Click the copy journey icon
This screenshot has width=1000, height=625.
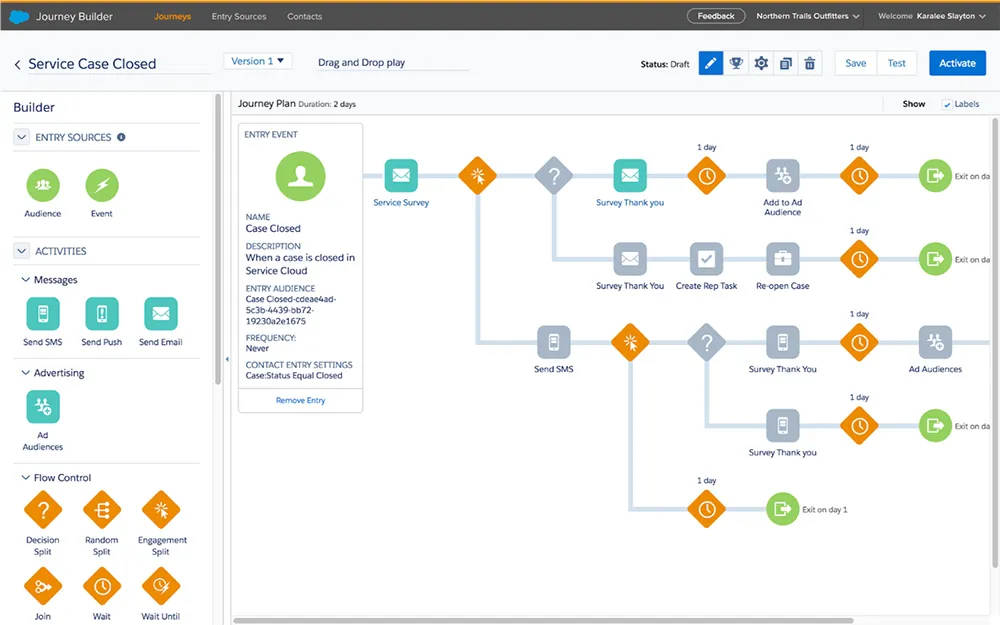[786, 63]
